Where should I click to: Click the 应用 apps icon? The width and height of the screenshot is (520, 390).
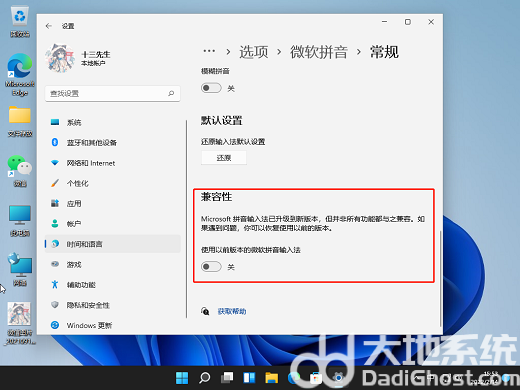coord(55,203)
